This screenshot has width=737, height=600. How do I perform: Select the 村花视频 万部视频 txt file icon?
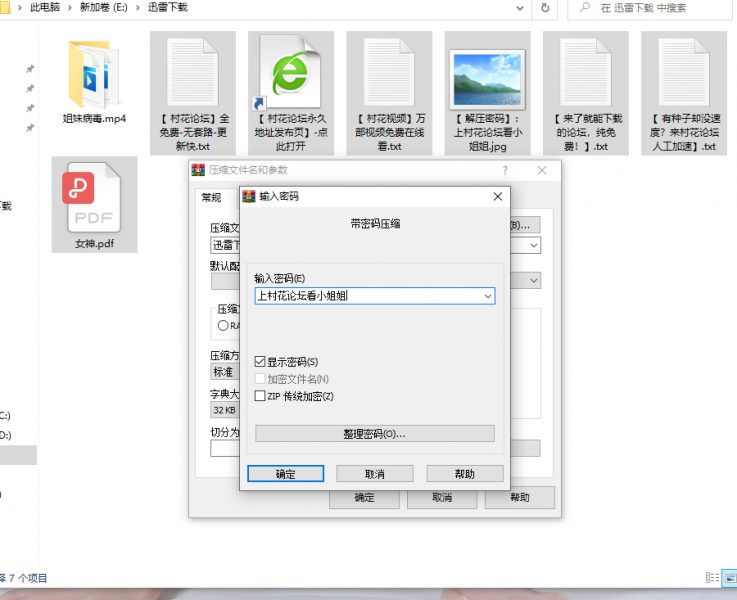389,71
